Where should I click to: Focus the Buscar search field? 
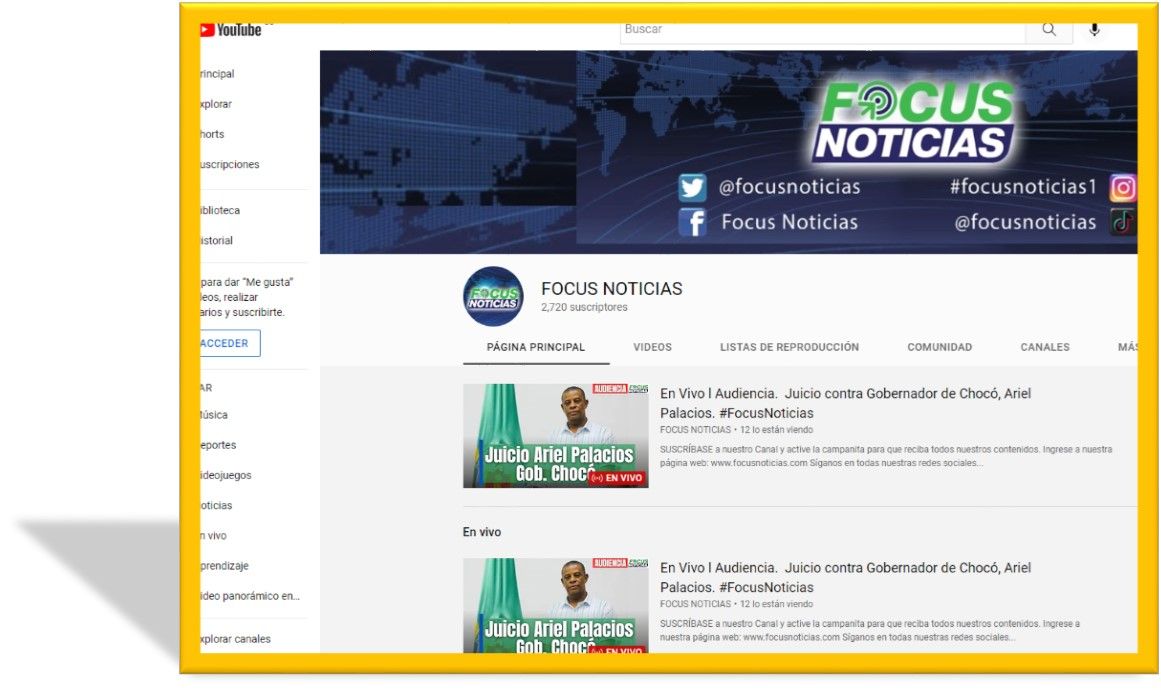[x=823, y=31]
